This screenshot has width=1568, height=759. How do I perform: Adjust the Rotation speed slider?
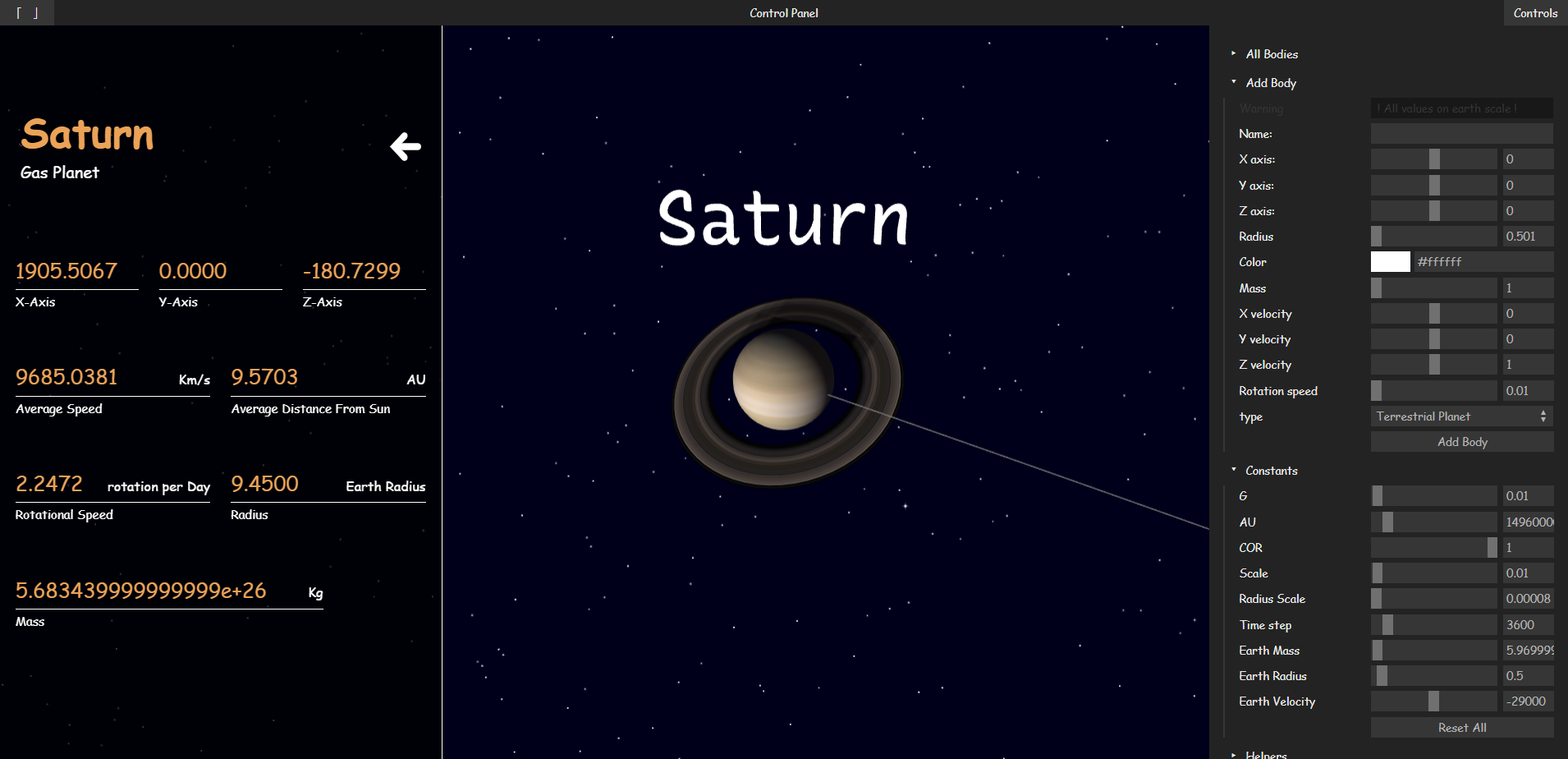(x=1434, y=391)
